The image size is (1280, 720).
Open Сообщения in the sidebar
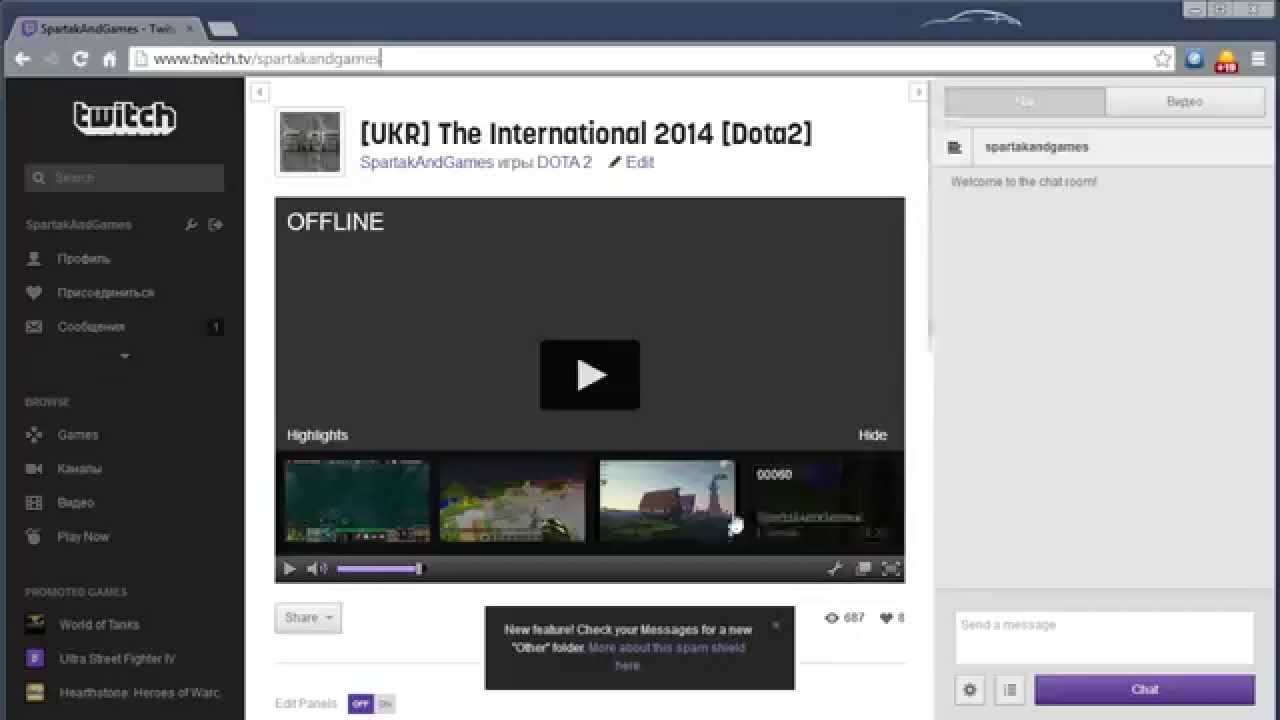(x=90, y=327)
